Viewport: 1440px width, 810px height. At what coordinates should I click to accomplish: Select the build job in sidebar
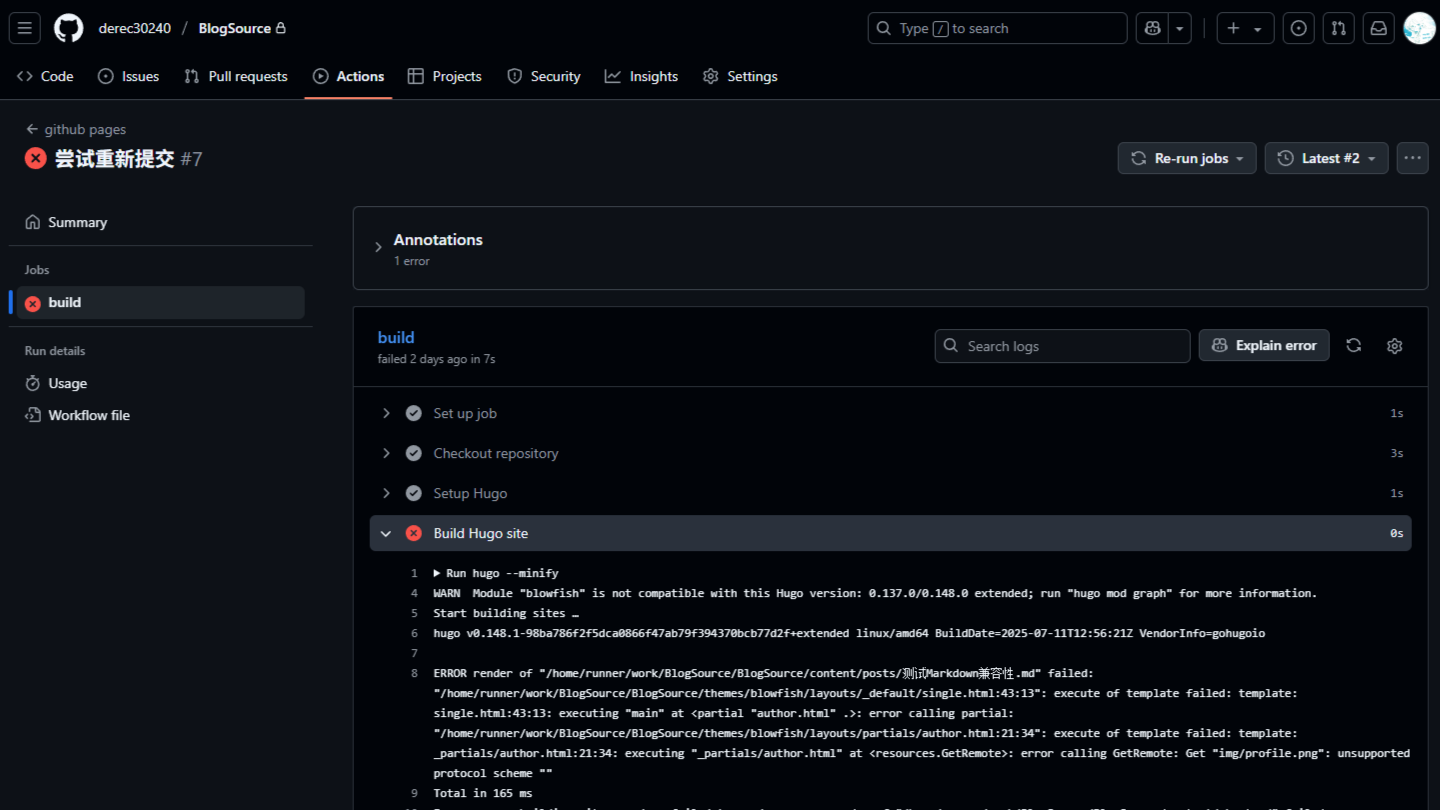(x=161, y=303)
